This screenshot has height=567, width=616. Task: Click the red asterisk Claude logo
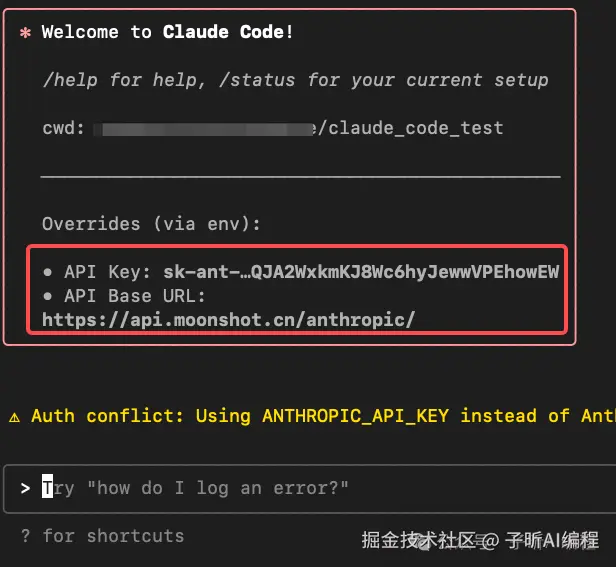click(x=26, y=33)
